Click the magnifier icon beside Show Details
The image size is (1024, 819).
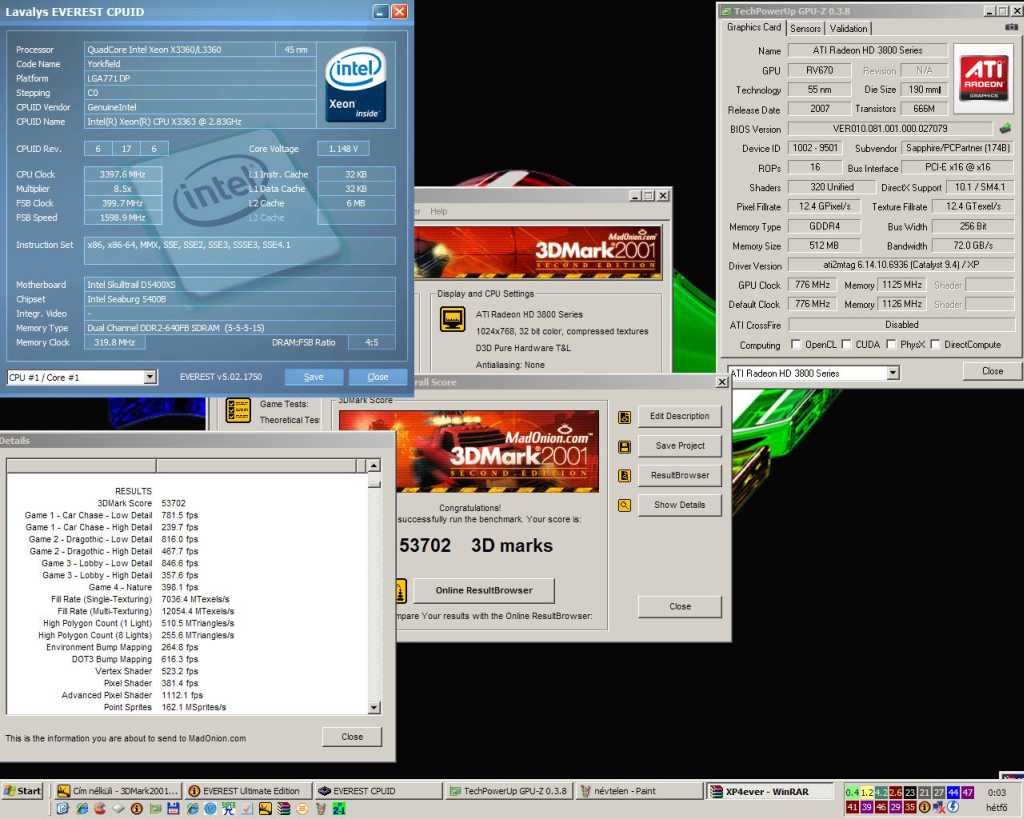(625, 505)
